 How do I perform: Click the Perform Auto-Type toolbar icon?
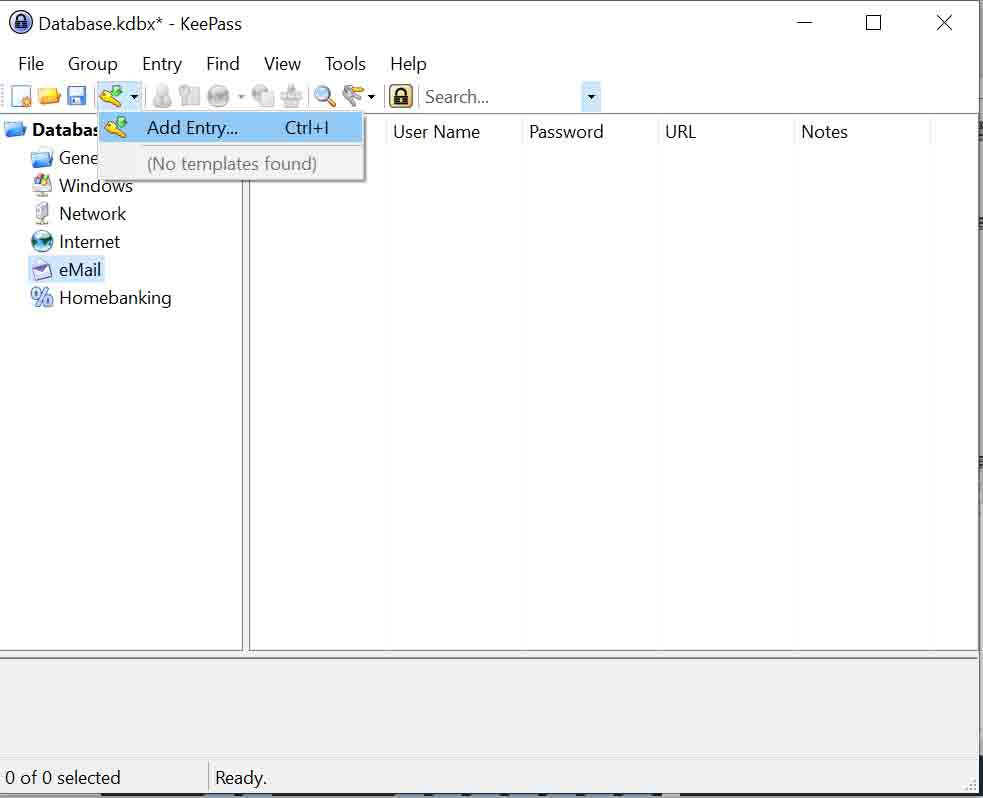[291, 97]
